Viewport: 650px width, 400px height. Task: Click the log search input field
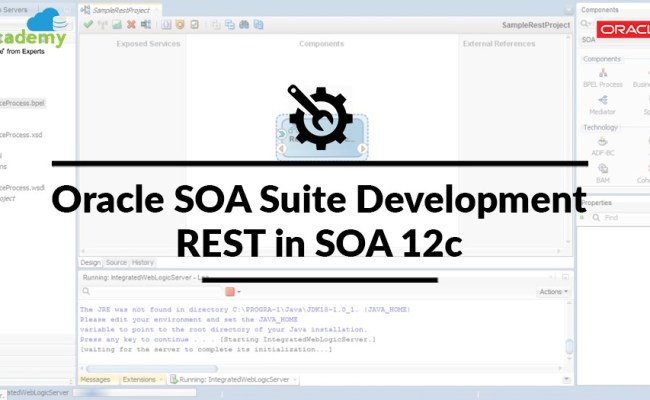(157, 291)
